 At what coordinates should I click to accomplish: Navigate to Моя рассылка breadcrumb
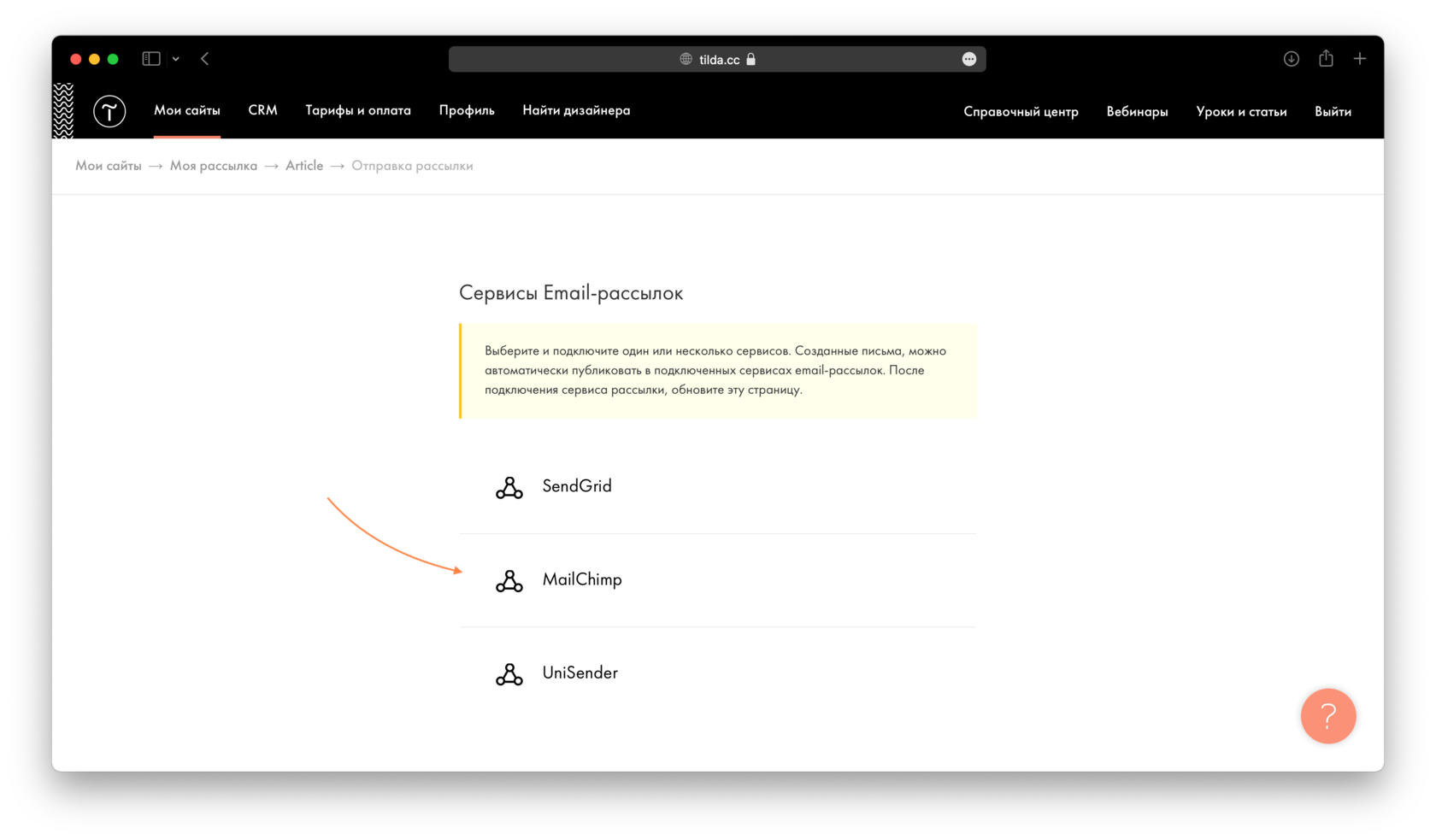214,166
